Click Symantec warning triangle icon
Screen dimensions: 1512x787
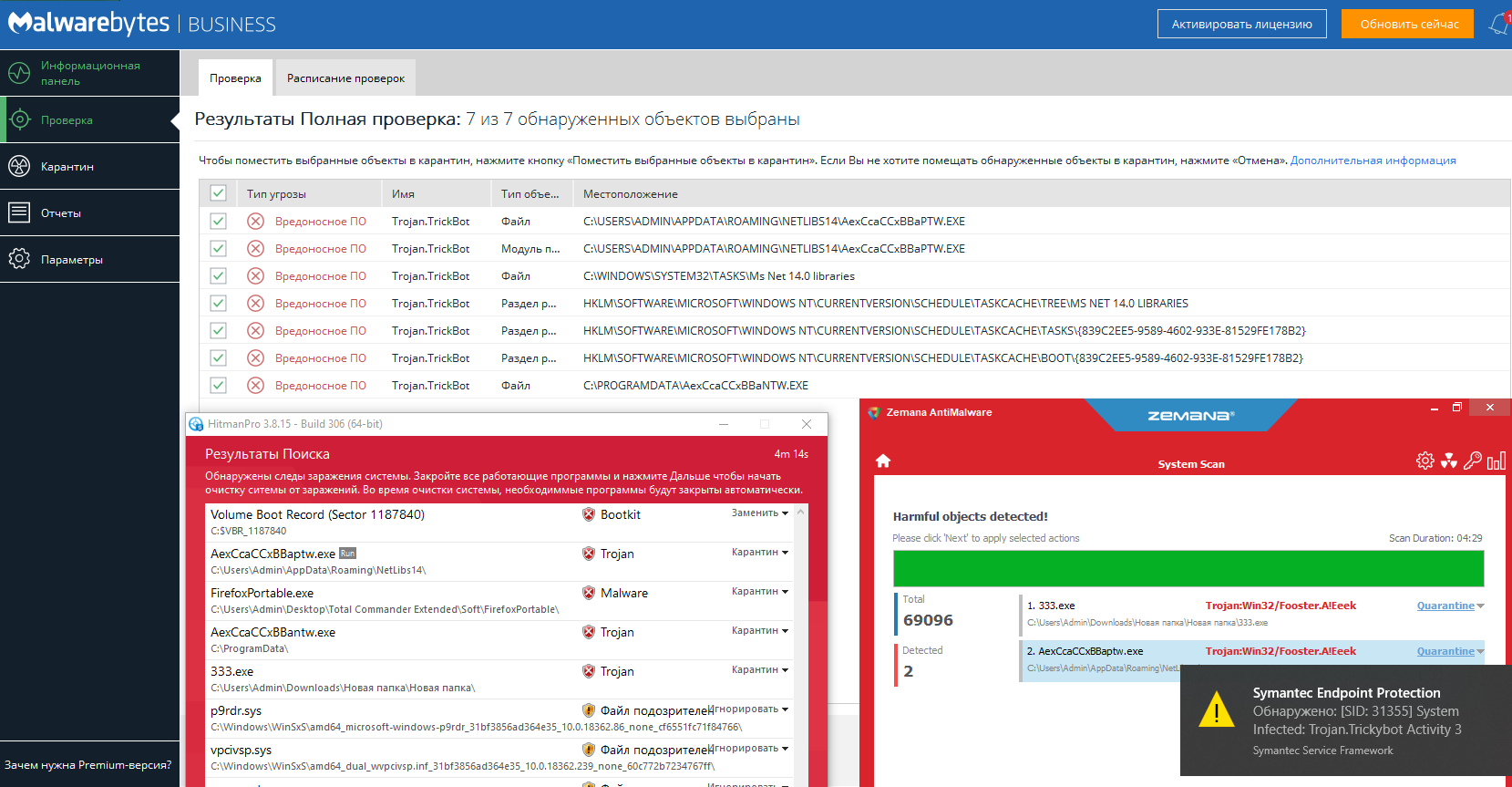coord(1216,709)
